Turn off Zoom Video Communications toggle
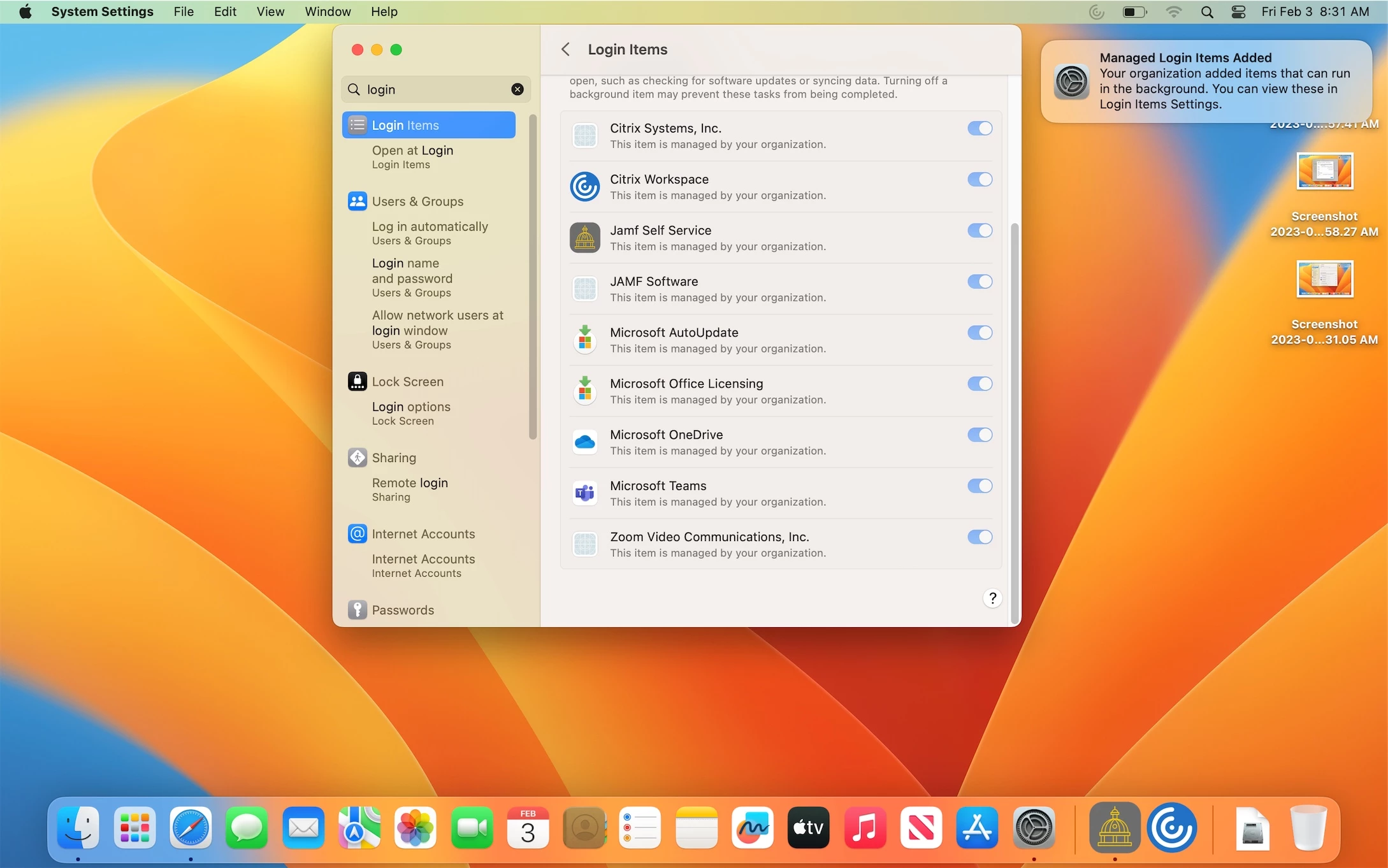Viewport: 1388px width, 868px height. 980,537
